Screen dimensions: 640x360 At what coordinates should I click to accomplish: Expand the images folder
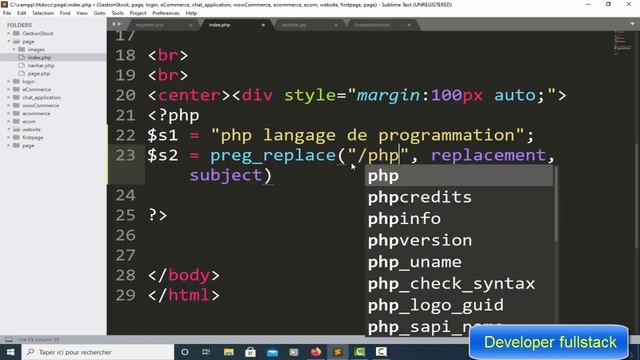[x=14, y=49]
